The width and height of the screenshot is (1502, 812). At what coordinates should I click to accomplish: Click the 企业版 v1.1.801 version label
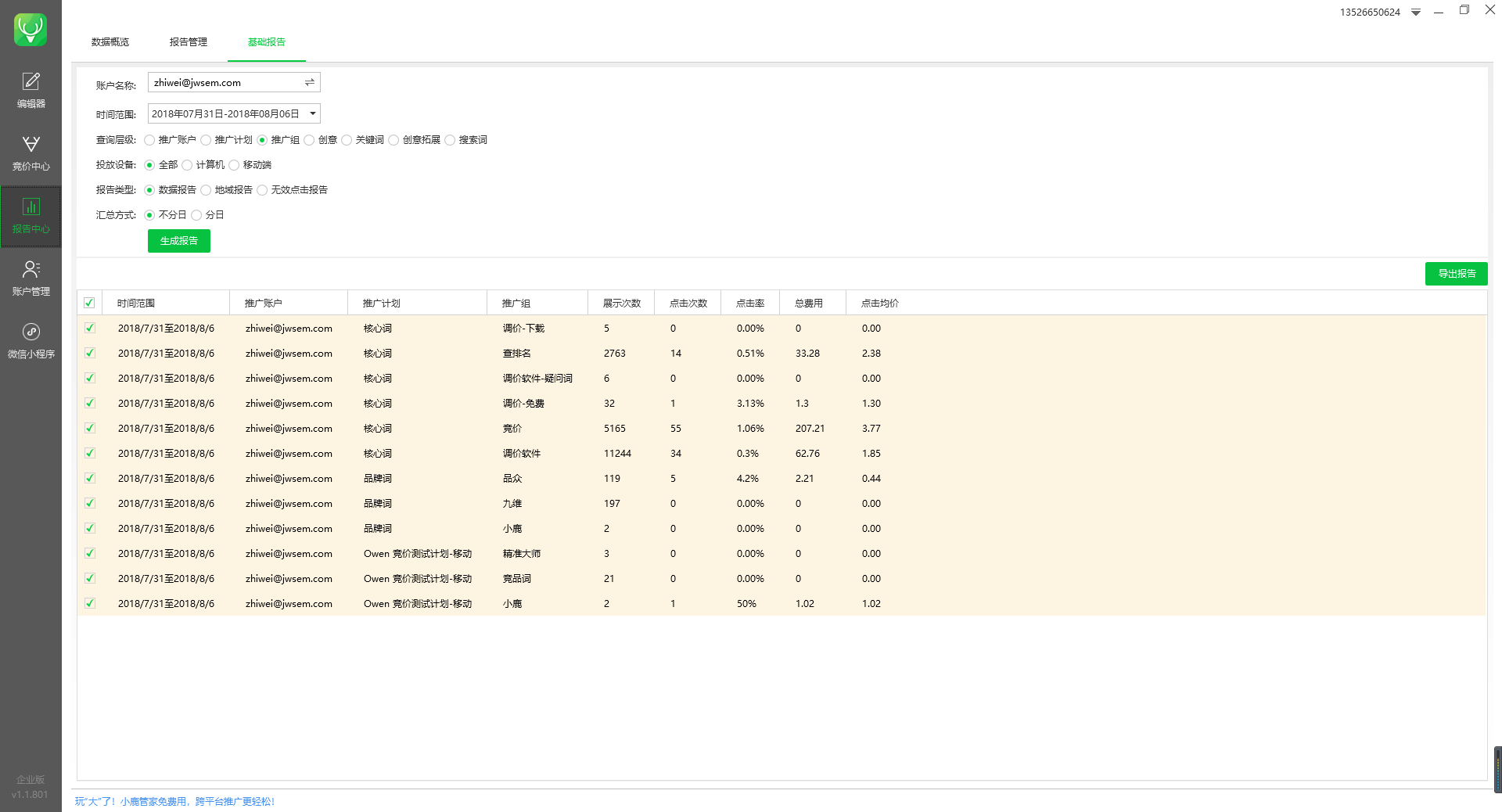(x=31, y=787)
